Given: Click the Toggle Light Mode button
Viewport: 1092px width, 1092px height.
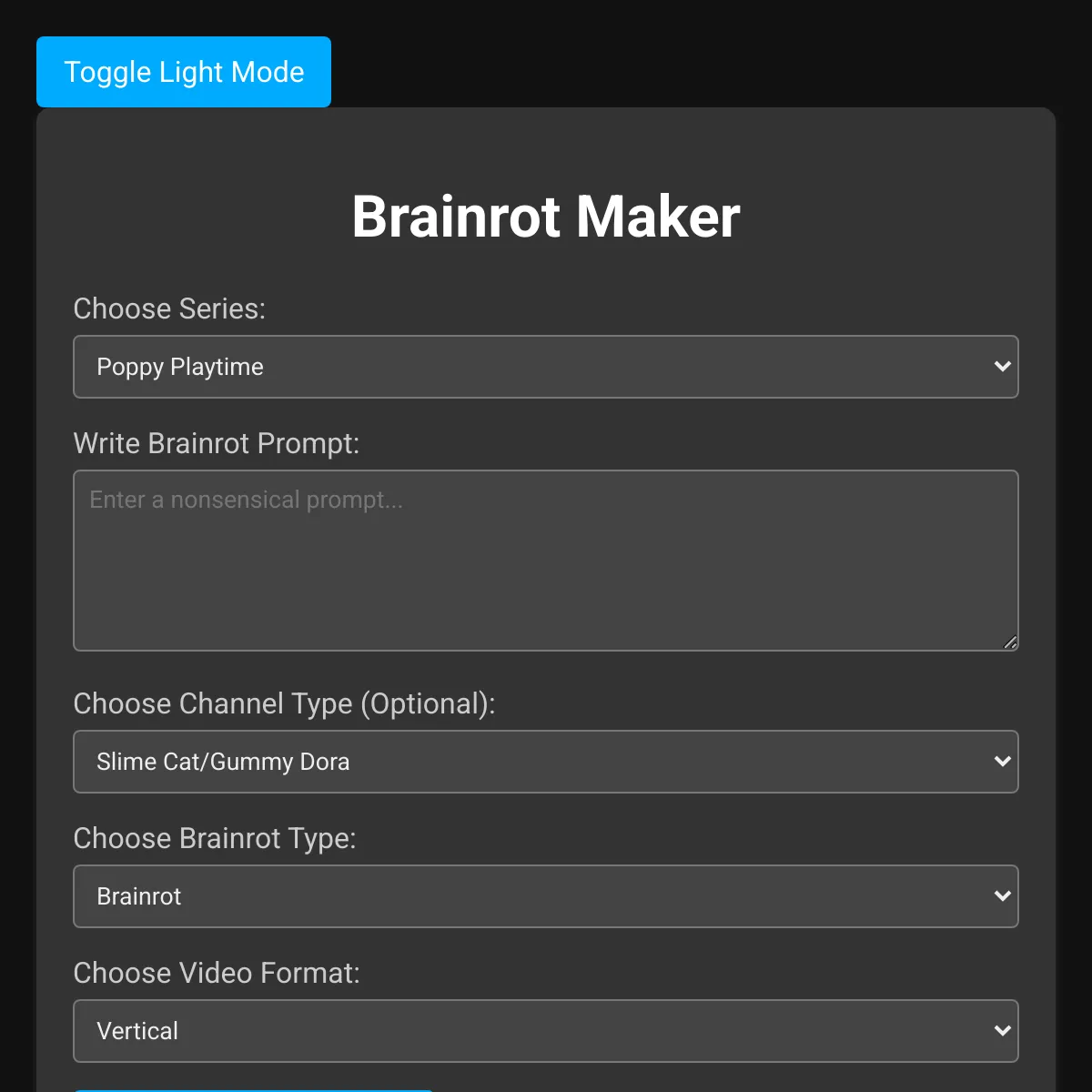Looking at the screenshot, I should (x=184, y=72).
